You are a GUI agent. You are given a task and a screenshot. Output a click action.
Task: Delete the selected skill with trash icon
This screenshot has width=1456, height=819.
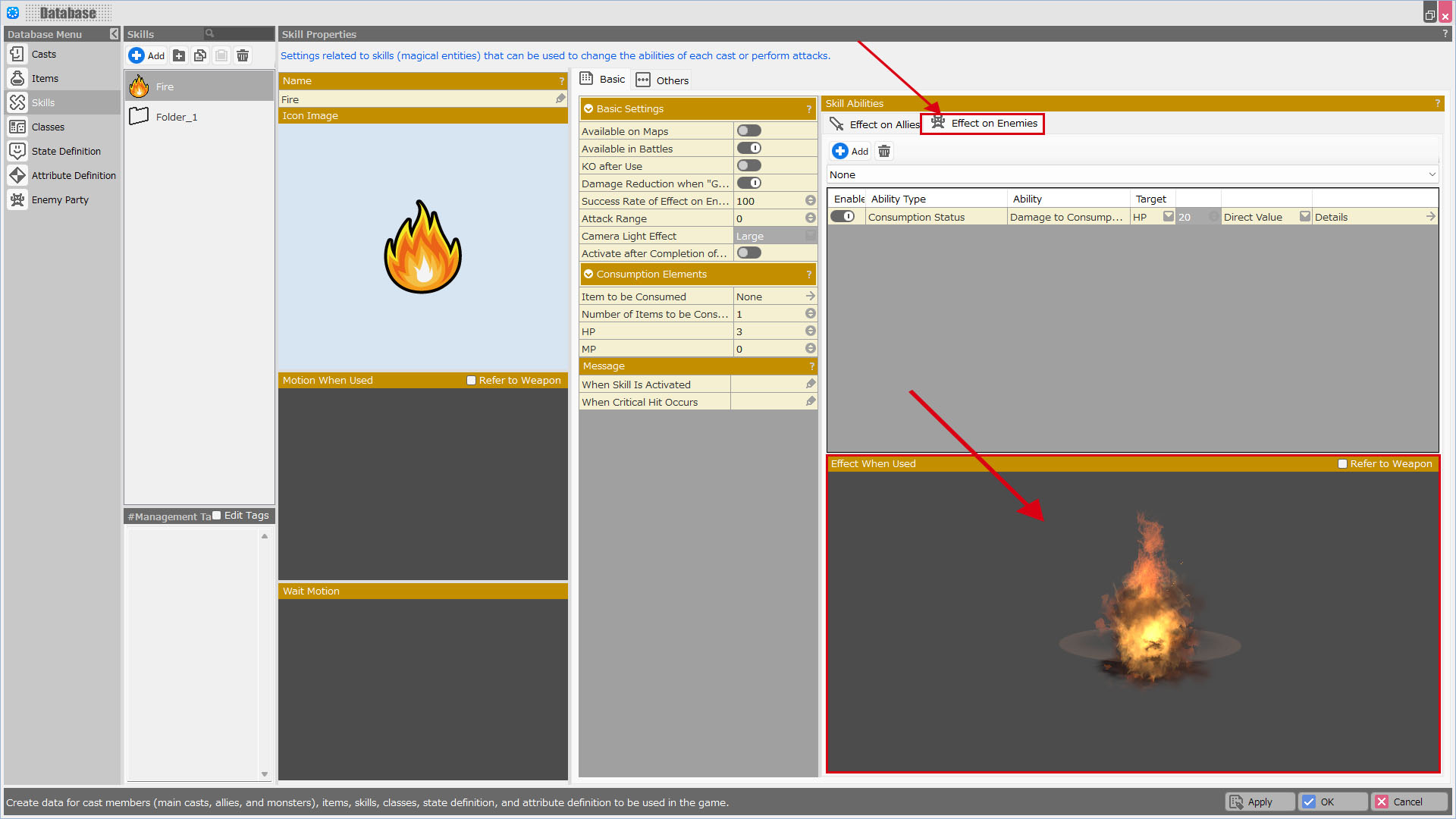[x=243, y=55]
